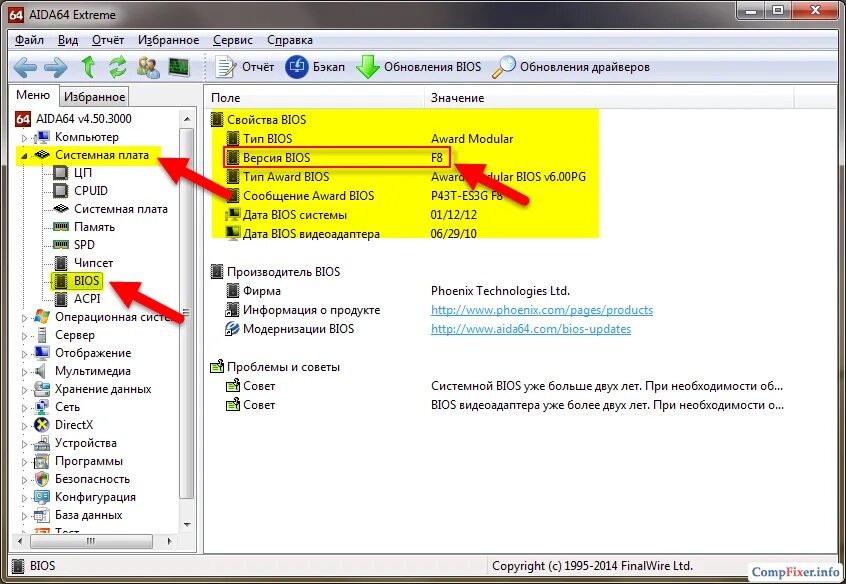Click the Устройства tree icon
Image resolution: width=846 pixels, height=584 pixels.
click(x=42, y=443)
